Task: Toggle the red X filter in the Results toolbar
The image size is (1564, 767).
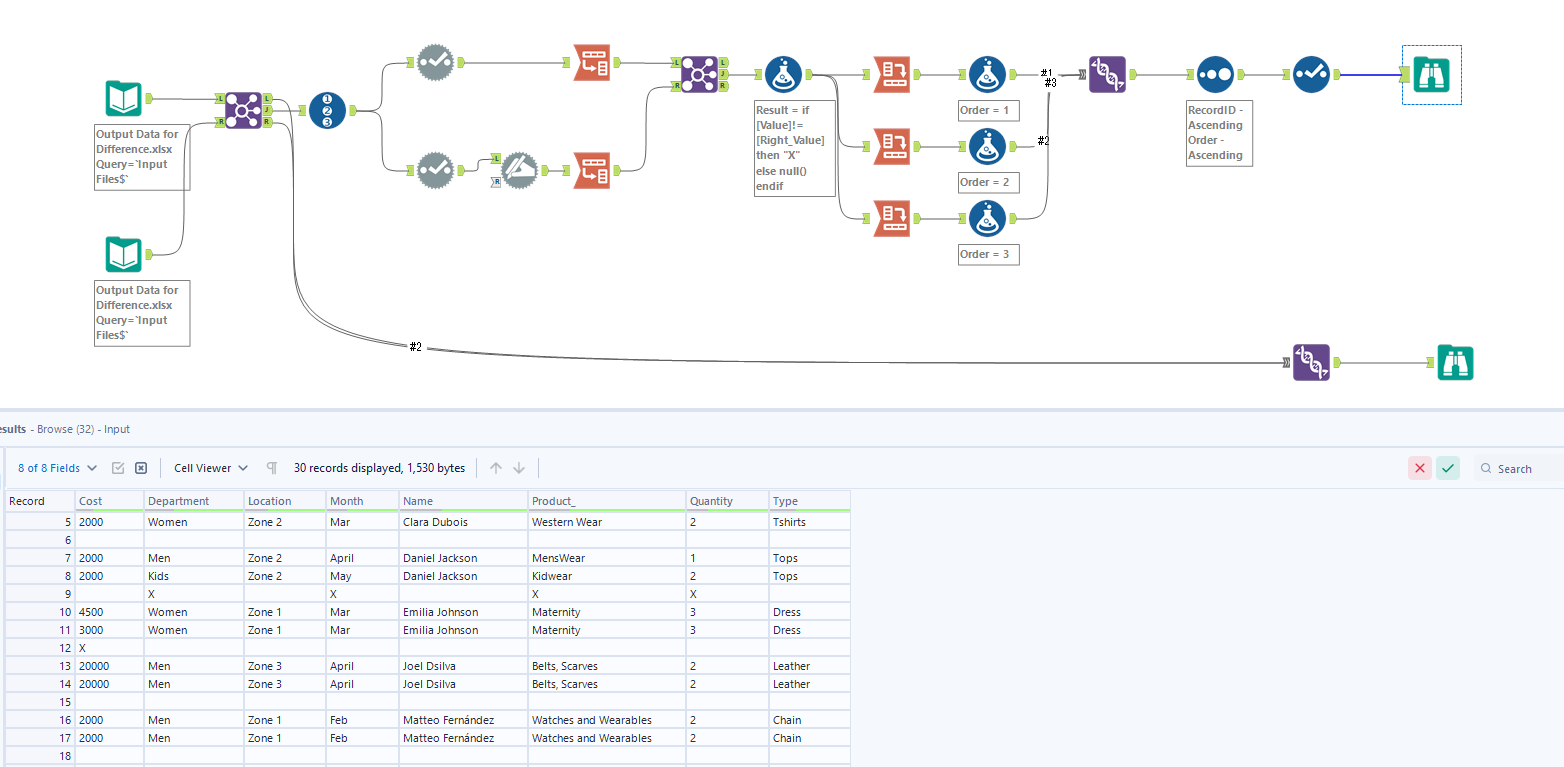Action: pyautogui.click(x=1420, y=468)
